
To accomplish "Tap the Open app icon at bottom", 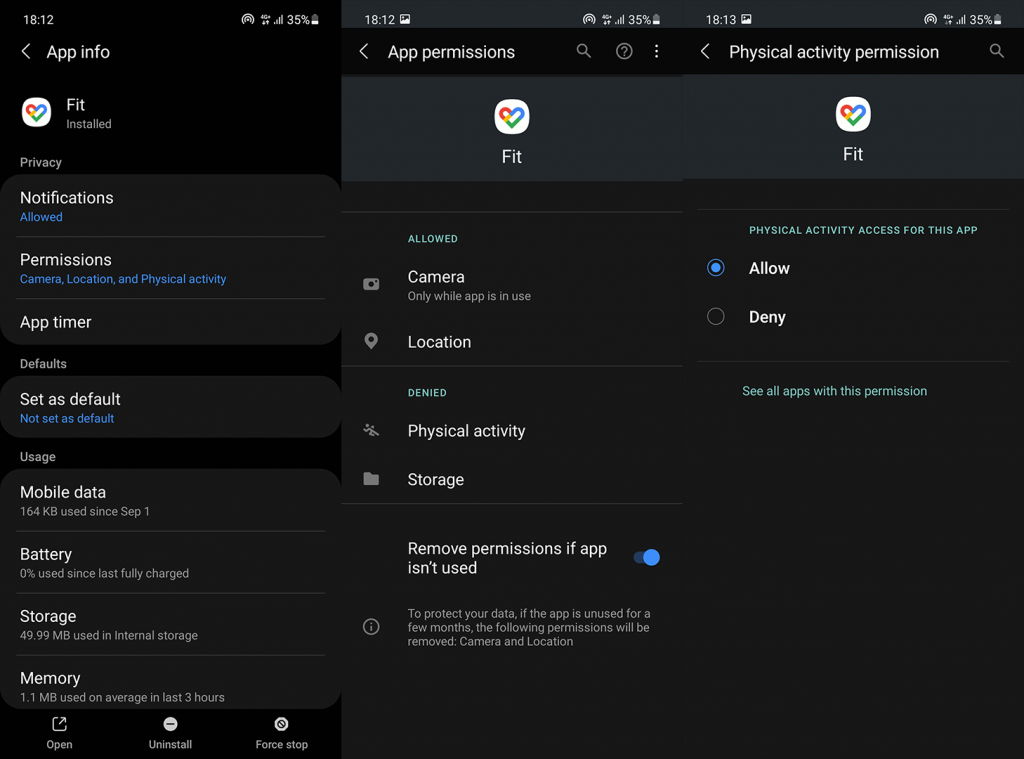I will (59, 724).
